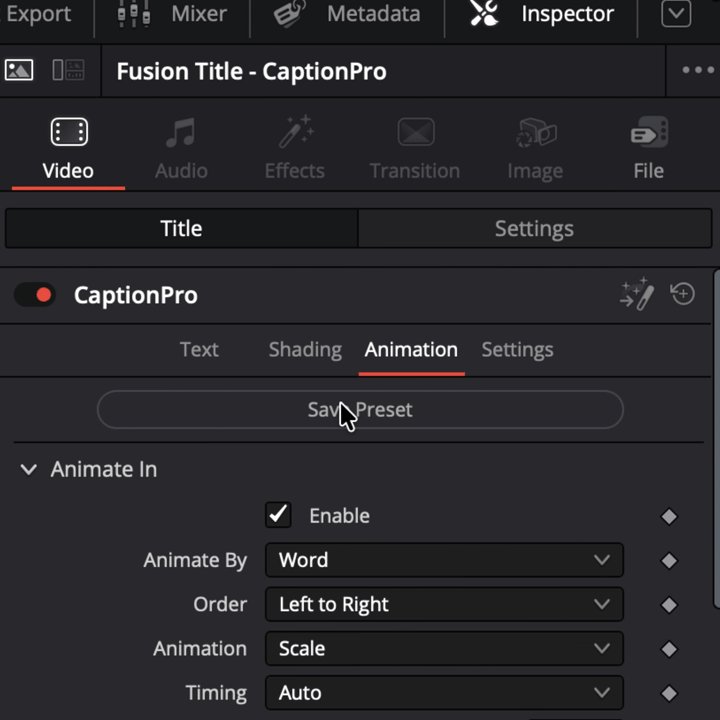Click the Inspector vertical scrollbar
Viewport: 720px width, 720px height.
tap(716, 439)
